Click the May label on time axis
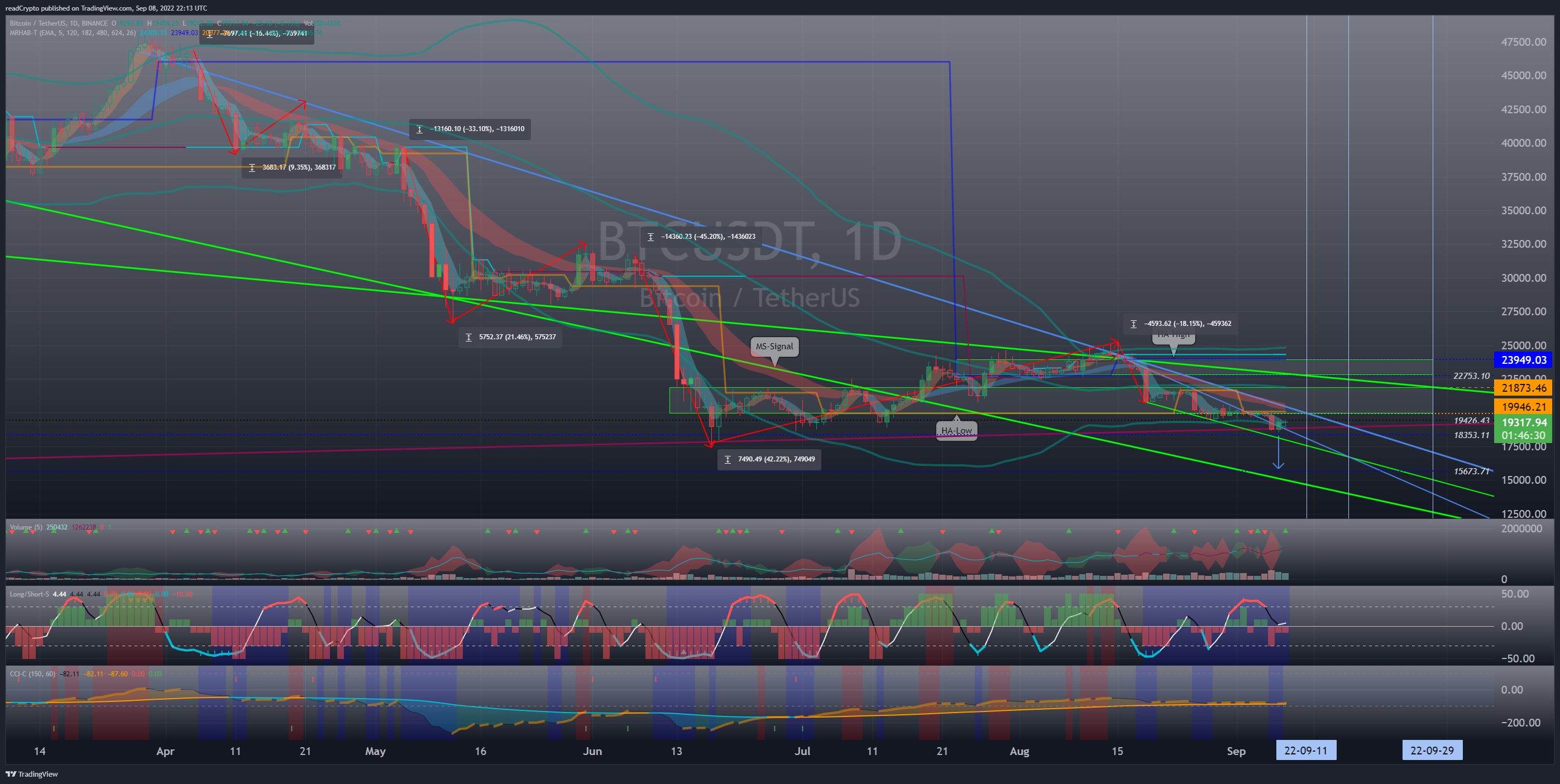1560x784 pixels. (x=375, y=751)
